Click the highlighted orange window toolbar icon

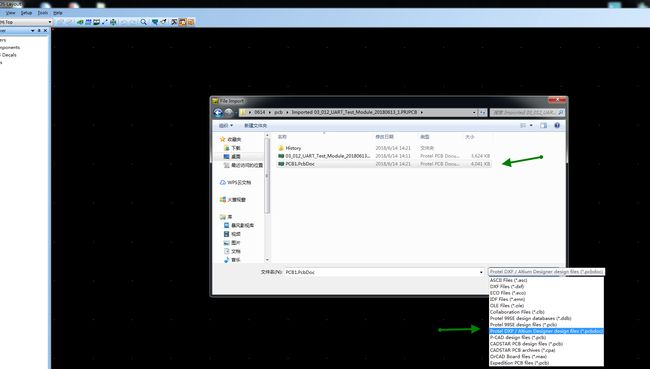(x=182, y=22)
